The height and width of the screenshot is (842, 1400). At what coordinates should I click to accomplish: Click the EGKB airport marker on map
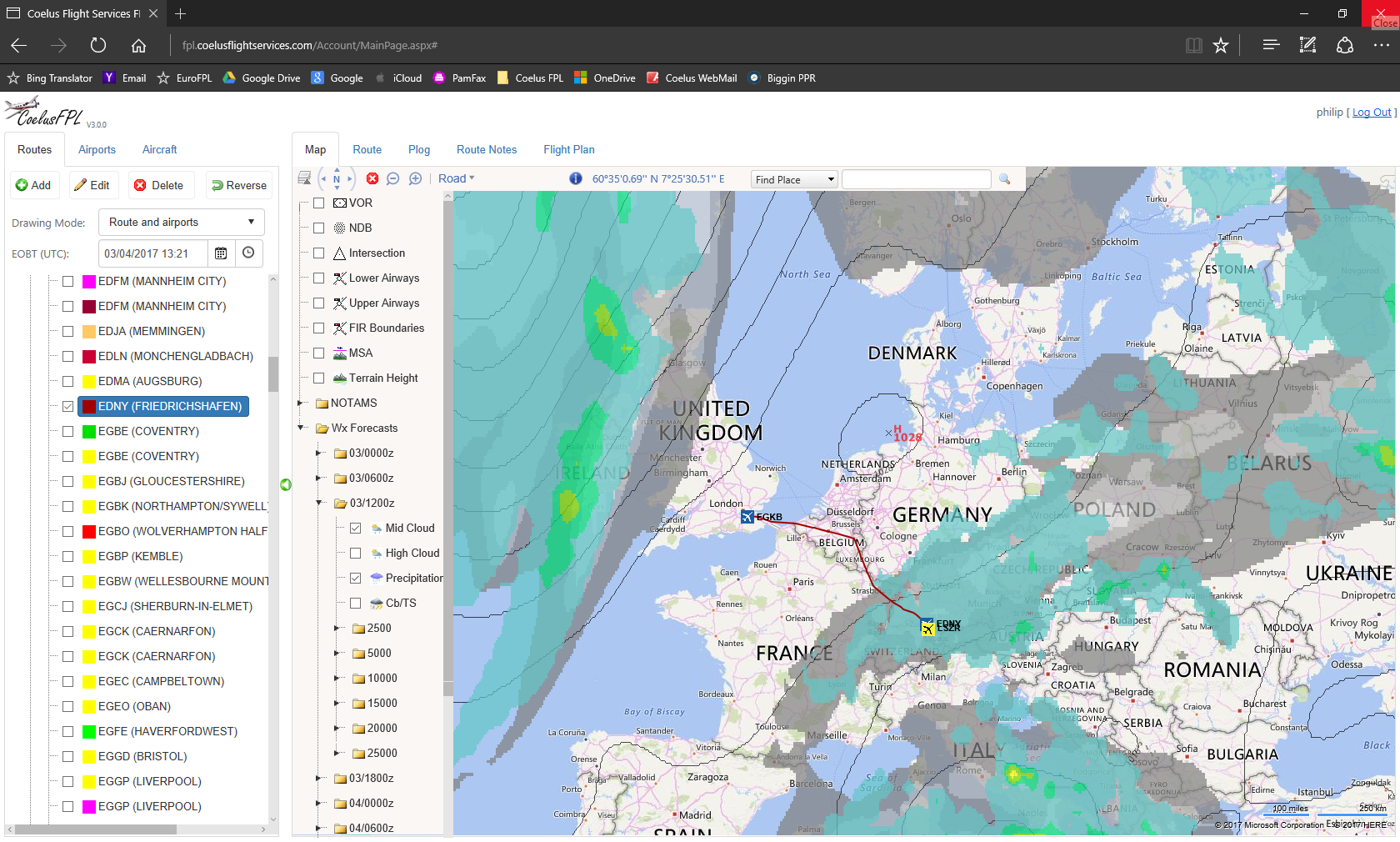pyautogui.click(x=747, y=517)
